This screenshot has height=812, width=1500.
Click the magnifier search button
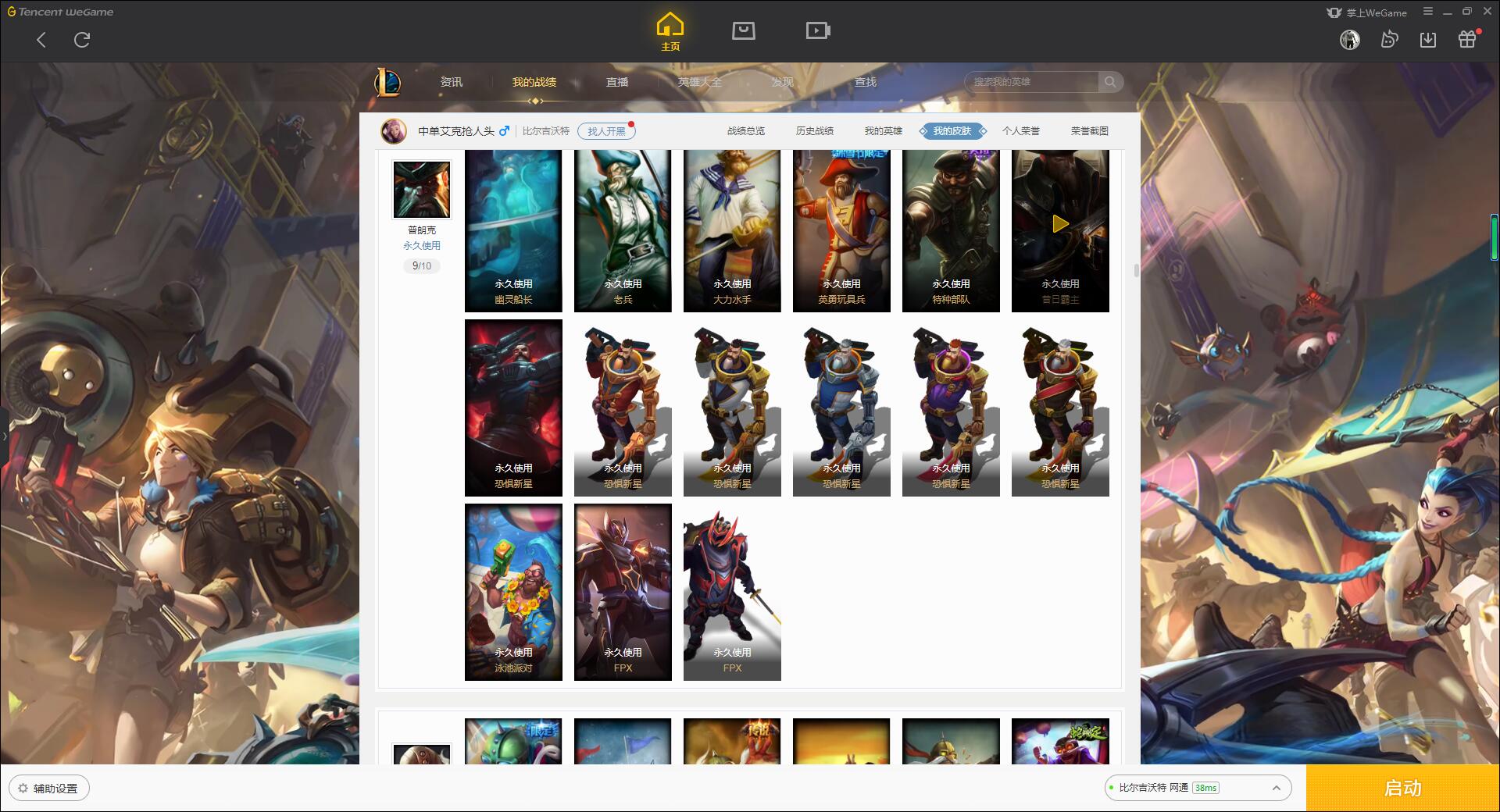point(1110,82)
